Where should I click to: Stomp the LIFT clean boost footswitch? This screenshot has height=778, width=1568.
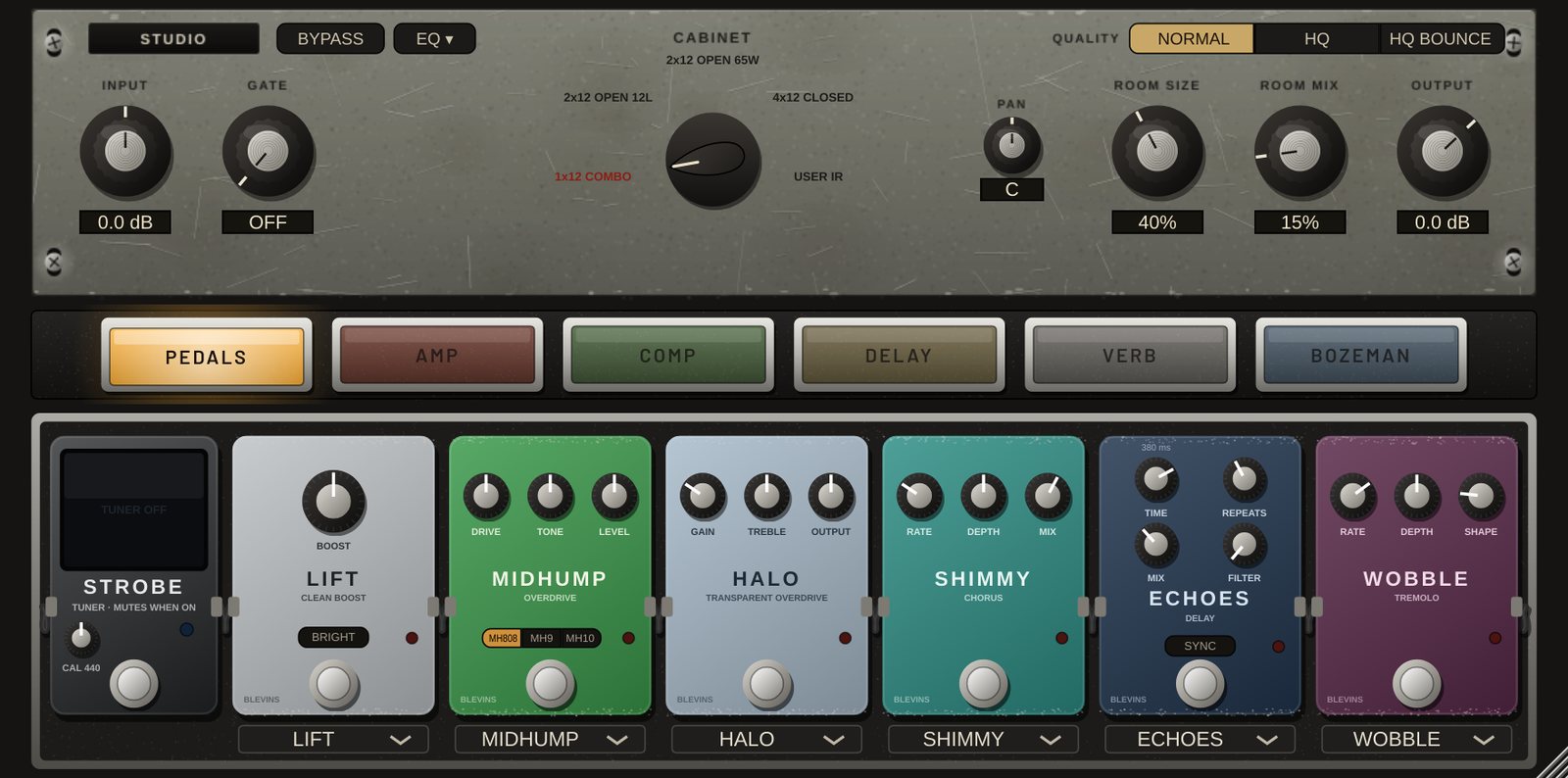[x=333, y=684]
